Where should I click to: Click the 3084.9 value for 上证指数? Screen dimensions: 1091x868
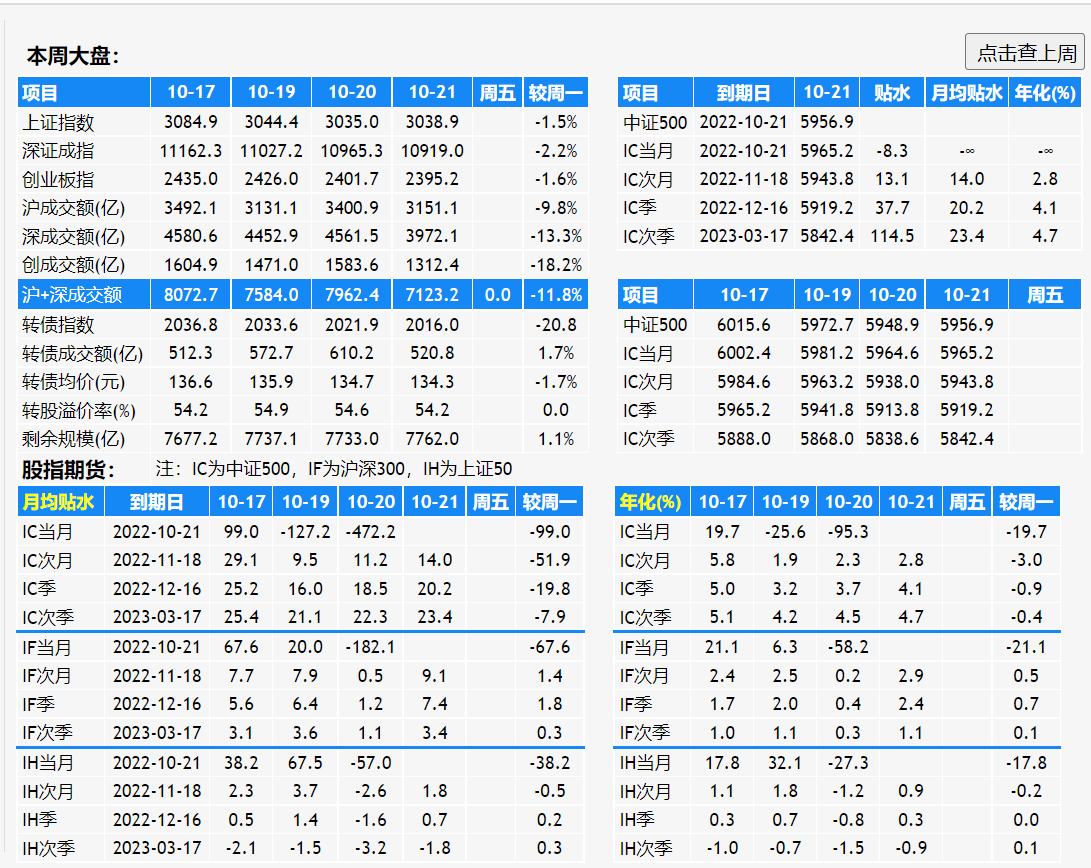click(x=191, y=122)
